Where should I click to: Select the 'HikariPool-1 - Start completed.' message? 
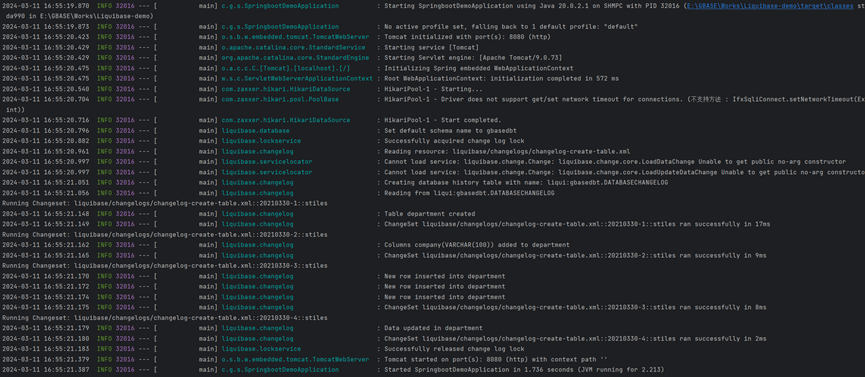442,120
